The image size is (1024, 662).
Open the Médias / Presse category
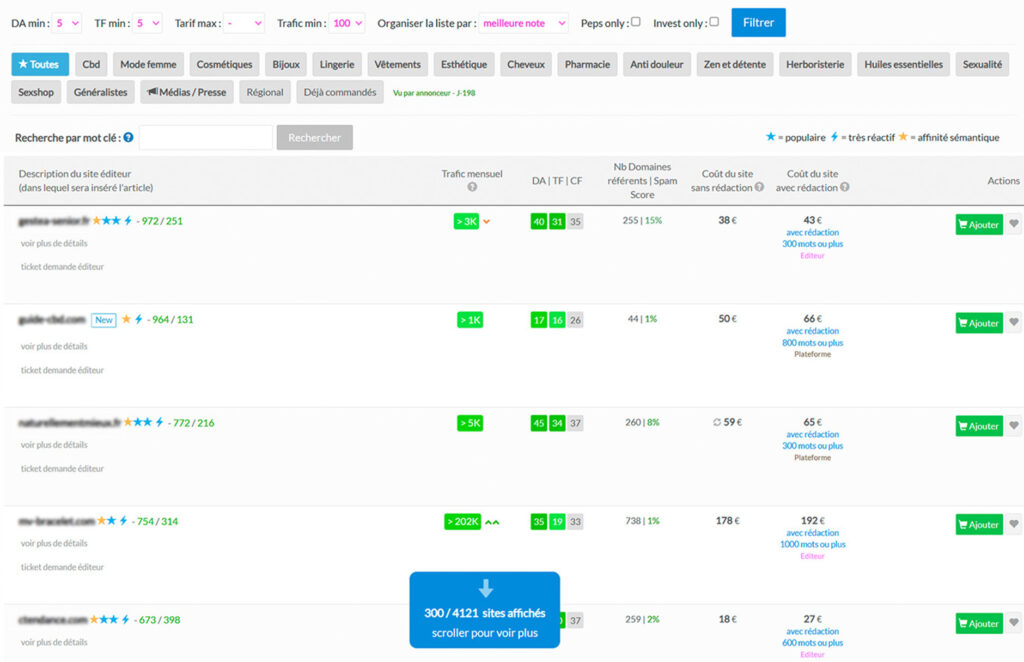187,93
